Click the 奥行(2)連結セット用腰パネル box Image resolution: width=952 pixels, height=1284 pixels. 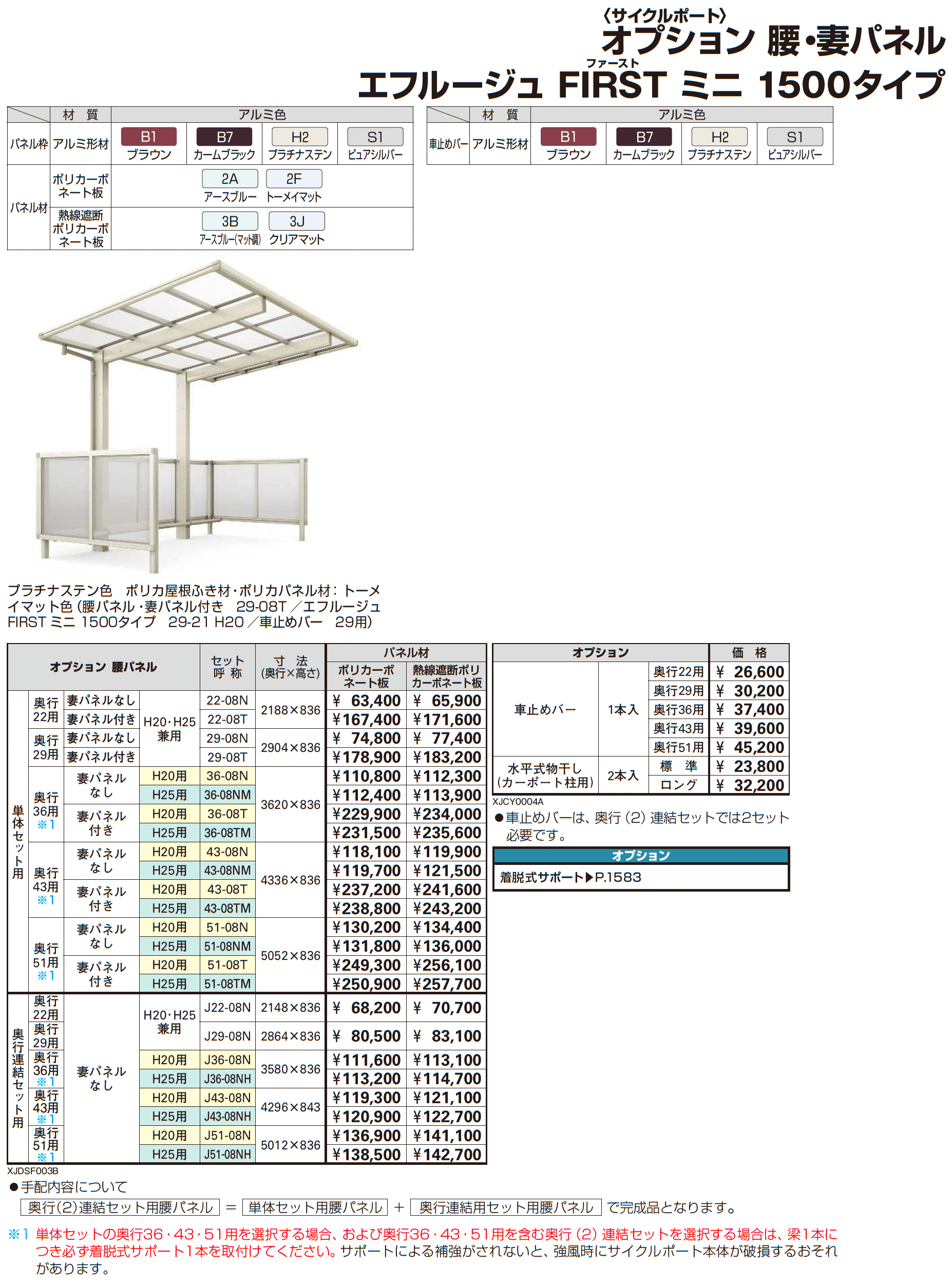coord(120,1207)
